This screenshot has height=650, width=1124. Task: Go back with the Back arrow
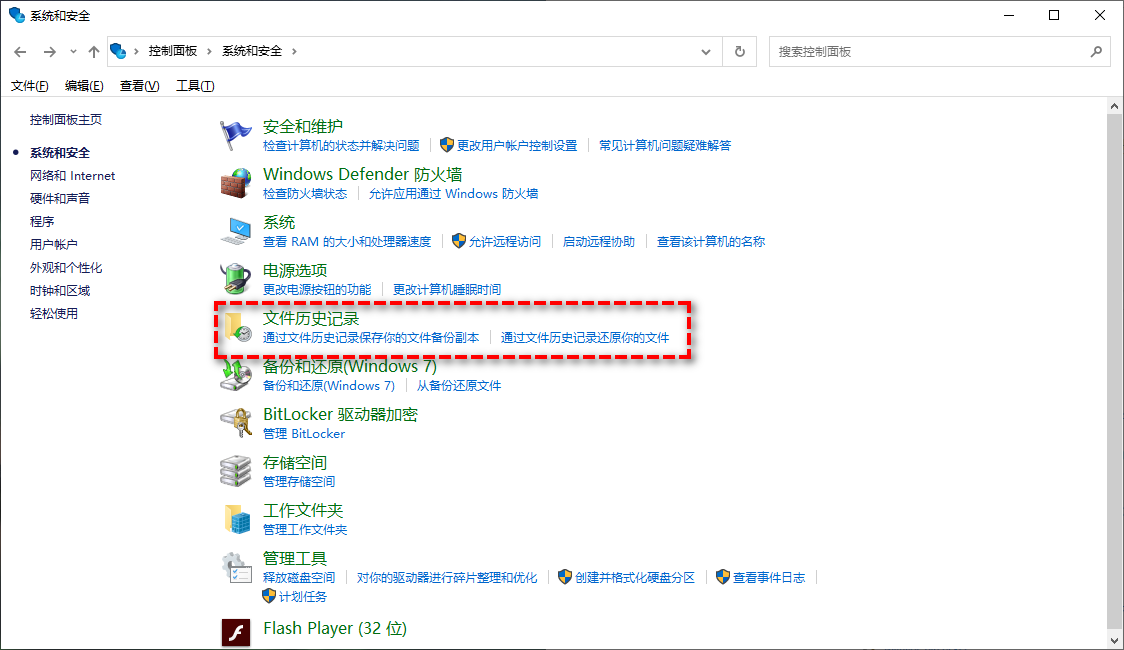20,52
